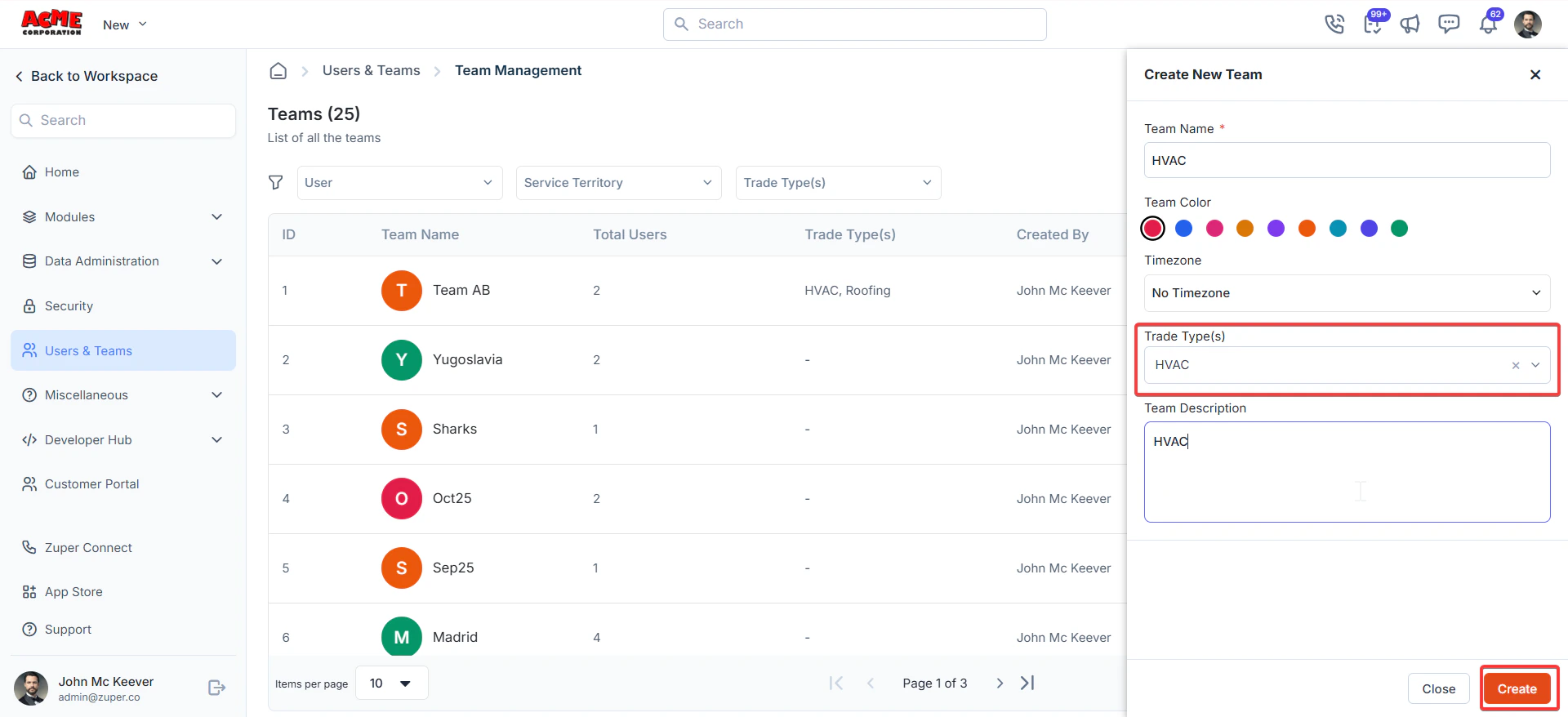Click the Team Description text area
This screenshot has width=1568, height=717.
pyautogui.click(x=1347, y=472)
